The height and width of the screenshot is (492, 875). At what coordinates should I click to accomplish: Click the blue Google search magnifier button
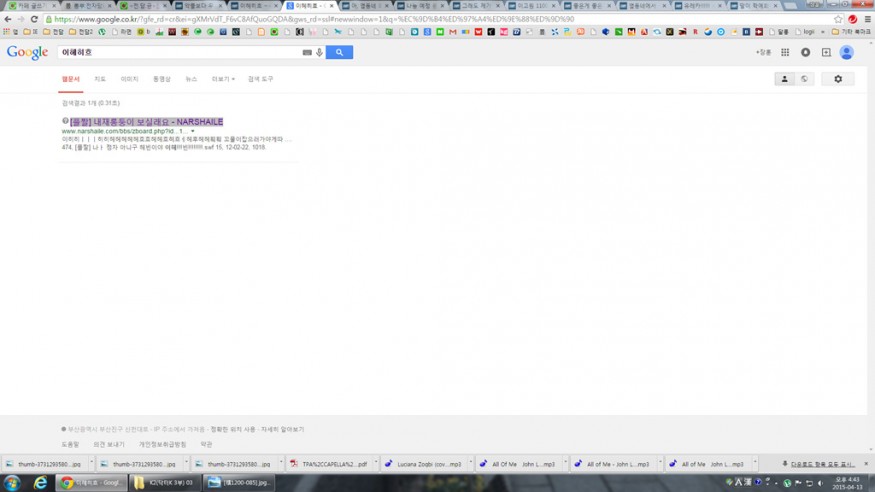339,52
